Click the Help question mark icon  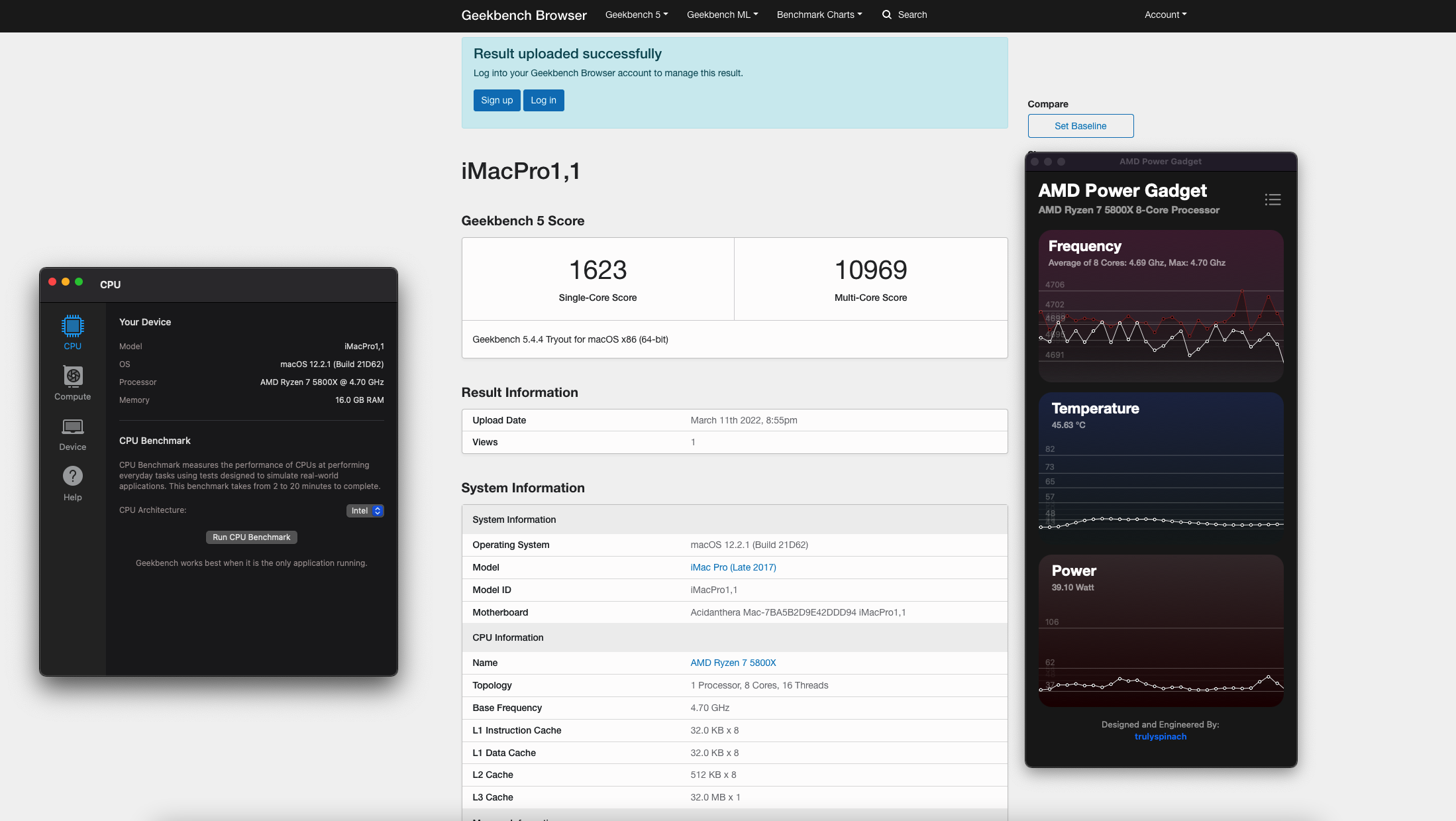click(x=73, y=476)
